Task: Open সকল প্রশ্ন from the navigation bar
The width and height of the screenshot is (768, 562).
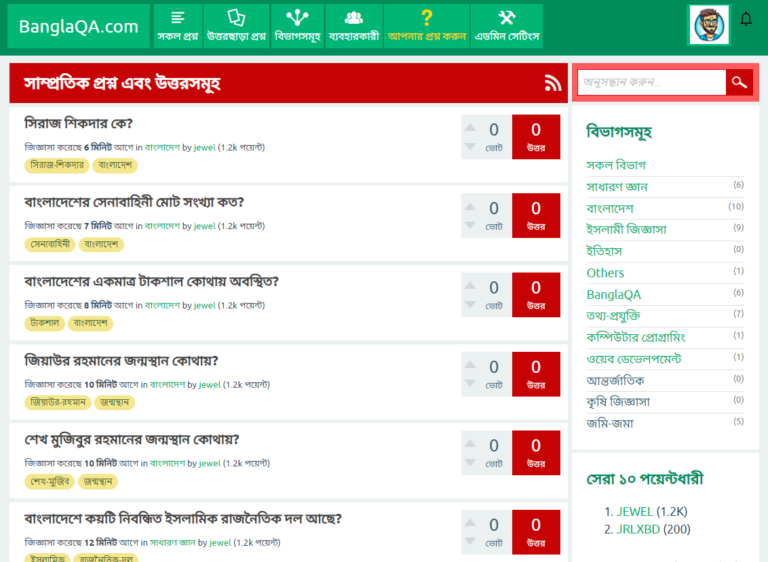Action: coord(177,26)
